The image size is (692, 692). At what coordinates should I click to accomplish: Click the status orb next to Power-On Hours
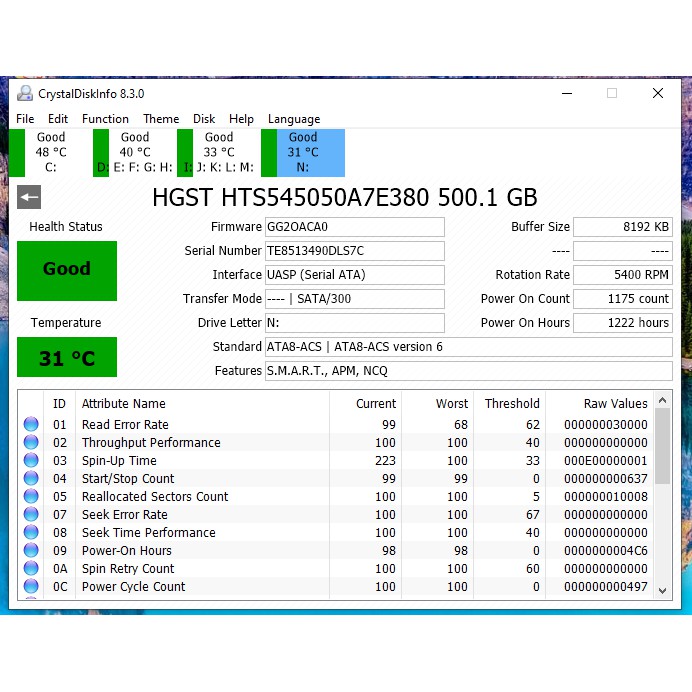tap(31, 551)
